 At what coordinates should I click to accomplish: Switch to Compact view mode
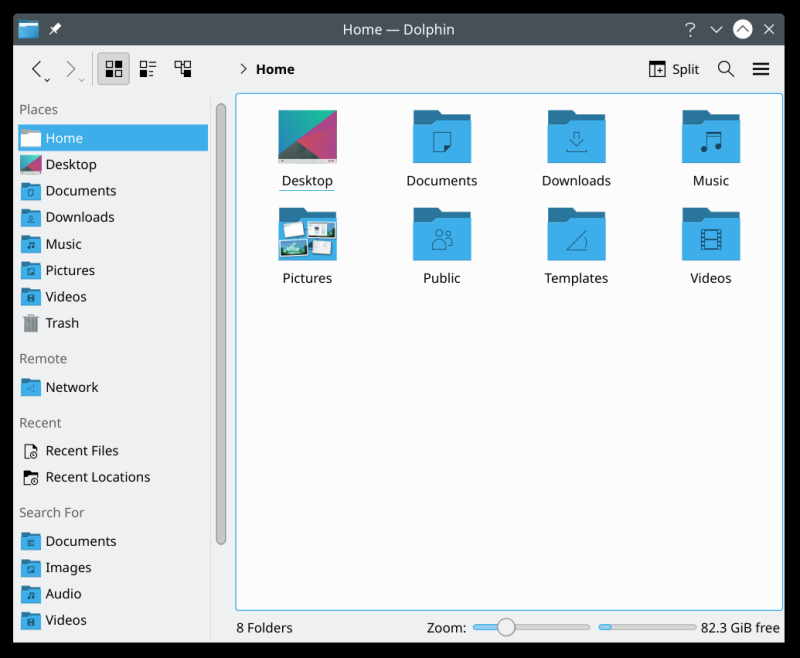tap(148, 69)
